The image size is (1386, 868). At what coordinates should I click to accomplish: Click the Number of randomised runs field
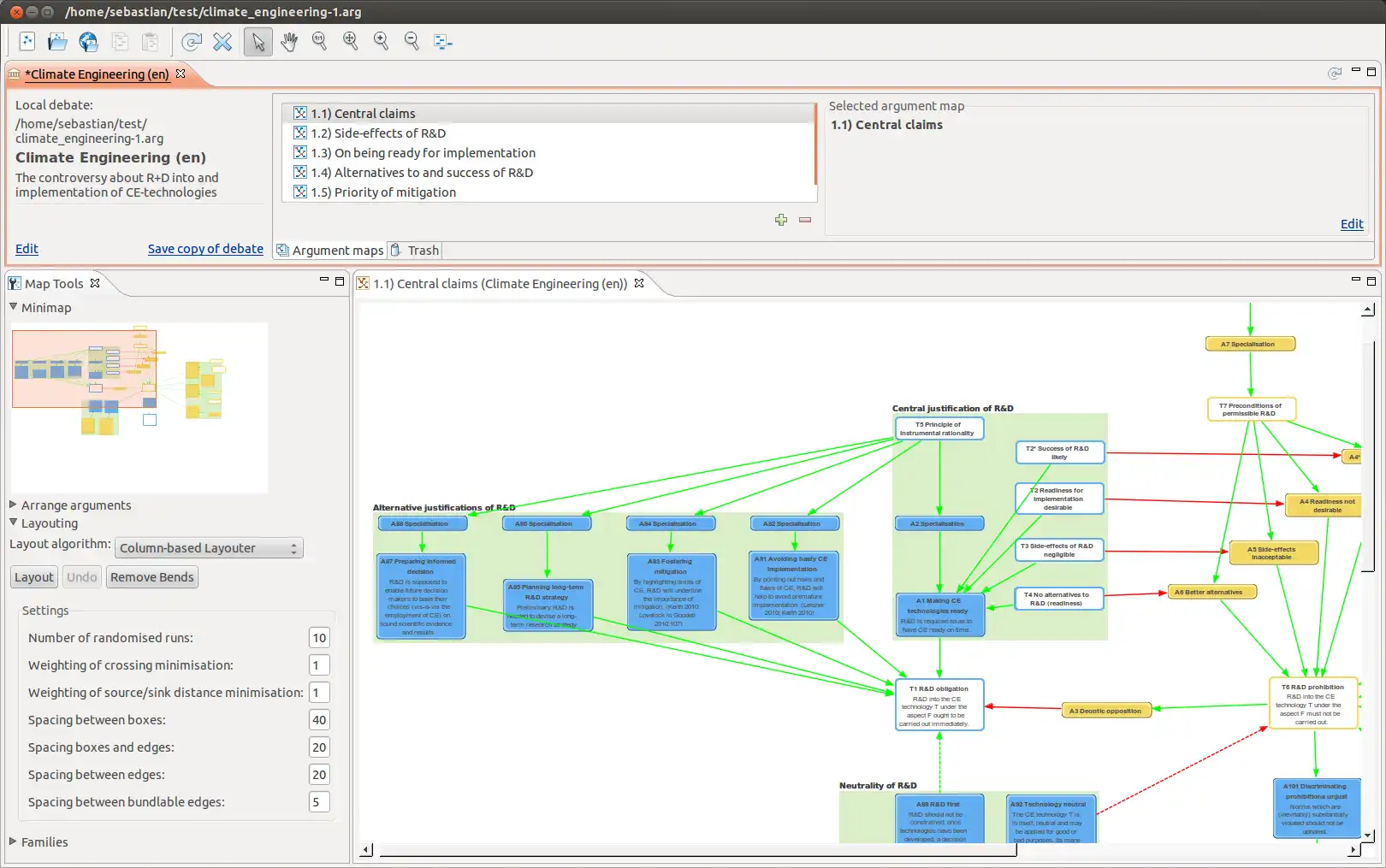[319, 638]
